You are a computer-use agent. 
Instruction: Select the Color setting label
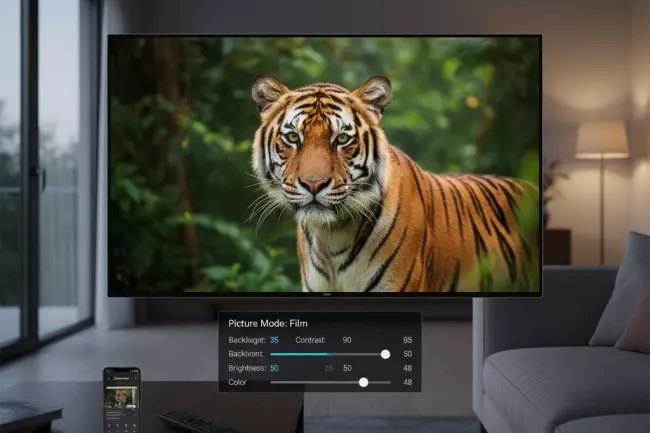[237, 382]
